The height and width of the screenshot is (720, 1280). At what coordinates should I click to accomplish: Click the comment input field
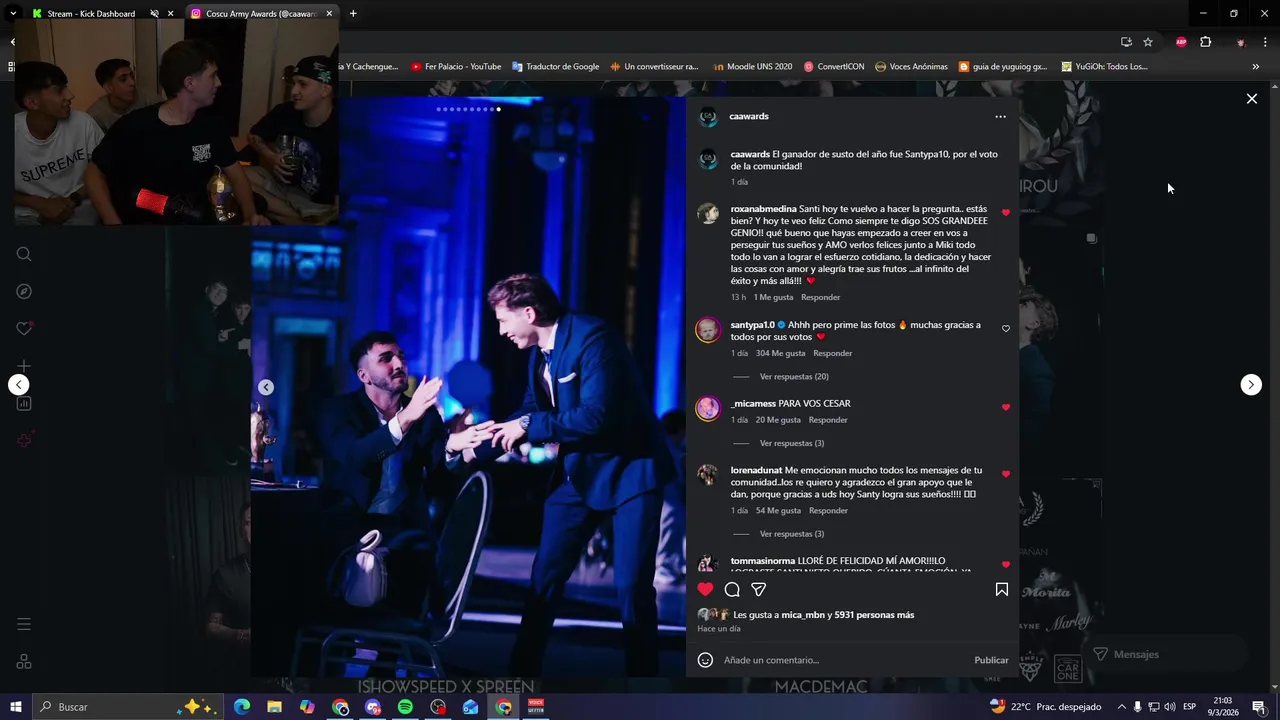tap(845, 660)
